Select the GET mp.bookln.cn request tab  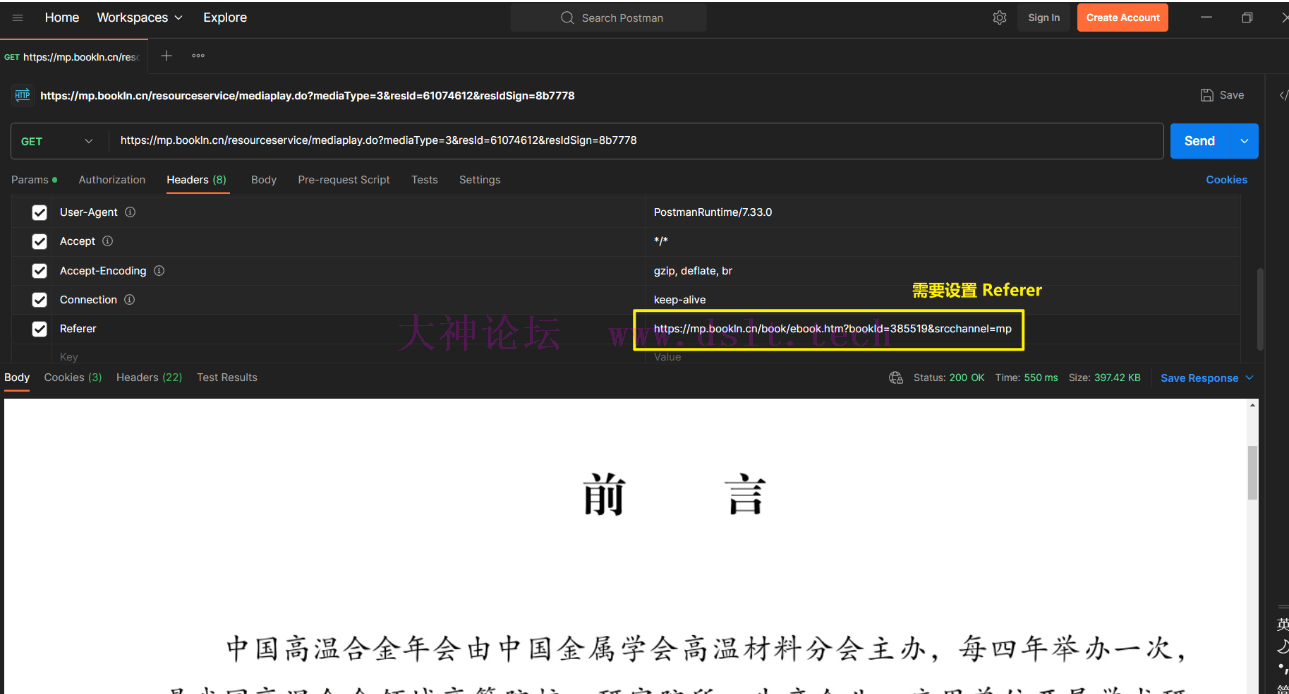pyautogui.click(x=74, y=57)
